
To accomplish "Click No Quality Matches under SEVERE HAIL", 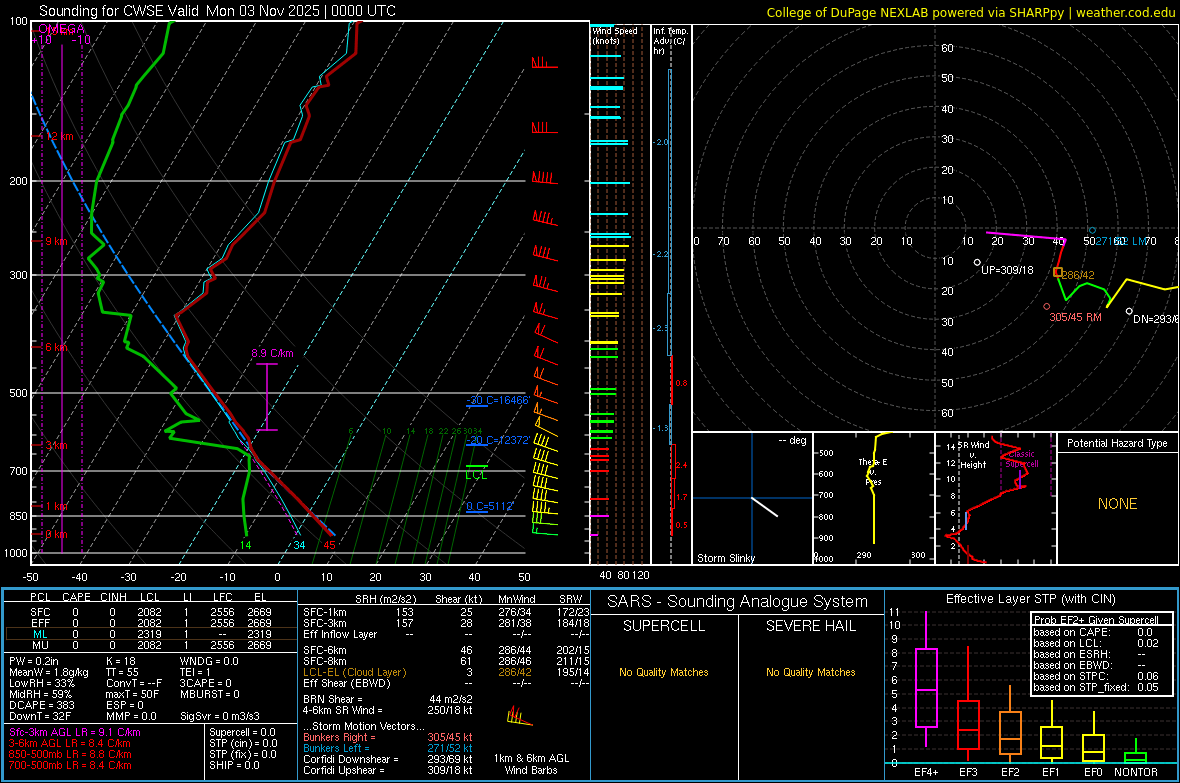I will coord(810,672).
